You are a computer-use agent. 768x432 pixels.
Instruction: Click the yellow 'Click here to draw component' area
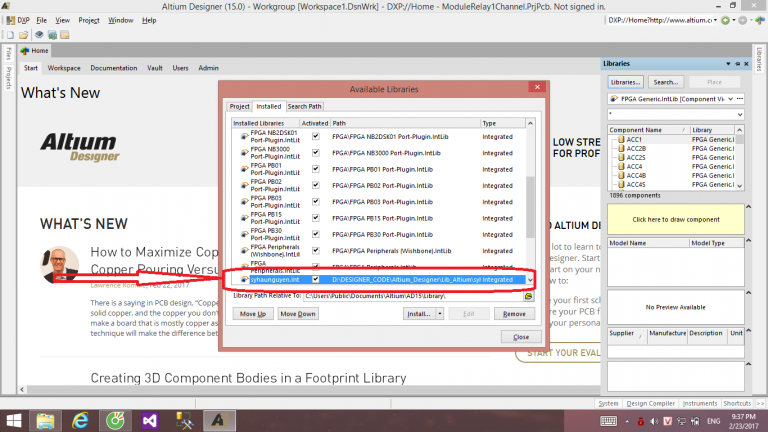click(x=676, y=219)
